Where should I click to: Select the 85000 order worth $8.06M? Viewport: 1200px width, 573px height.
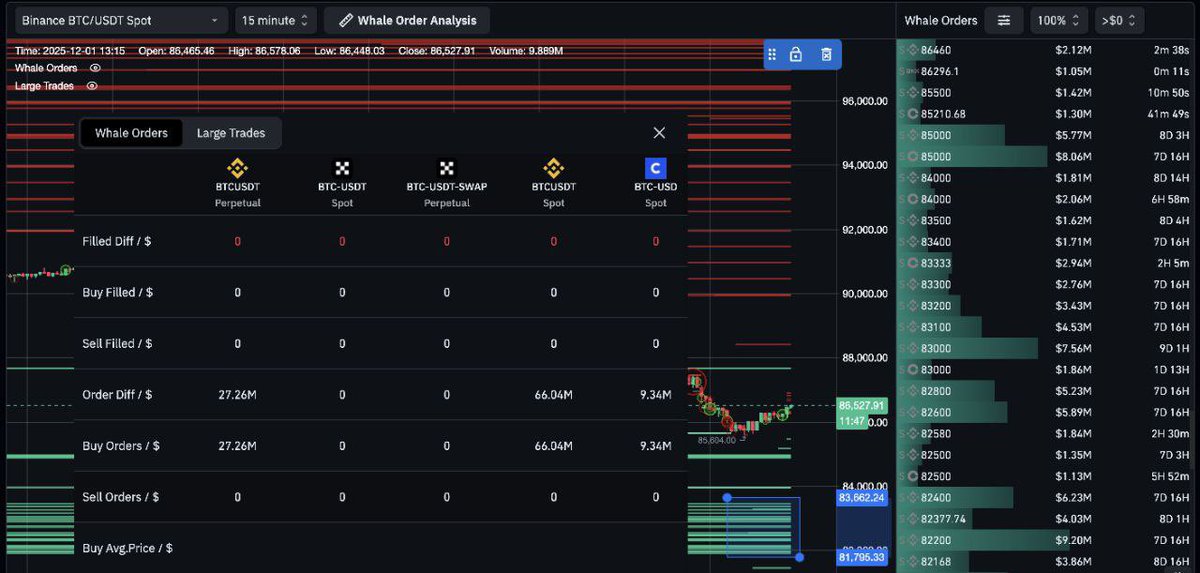1047,157
